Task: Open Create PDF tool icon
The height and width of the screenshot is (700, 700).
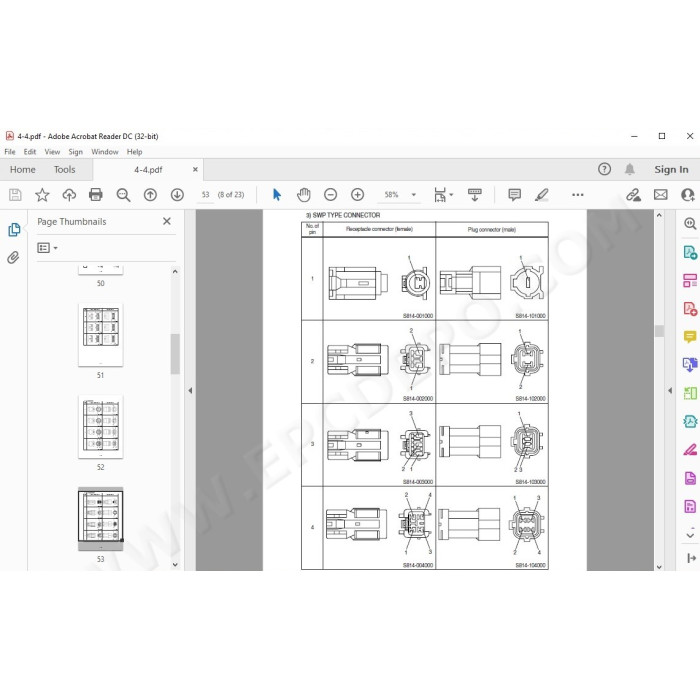Action: [690, 308]
